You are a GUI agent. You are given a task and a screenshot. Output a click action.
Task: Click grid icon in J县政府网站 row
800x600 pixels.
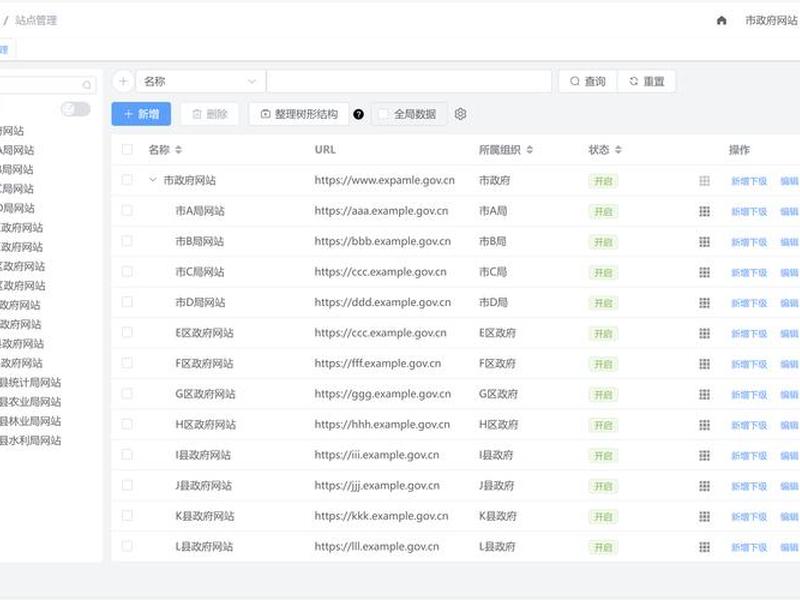click(705, 486)
